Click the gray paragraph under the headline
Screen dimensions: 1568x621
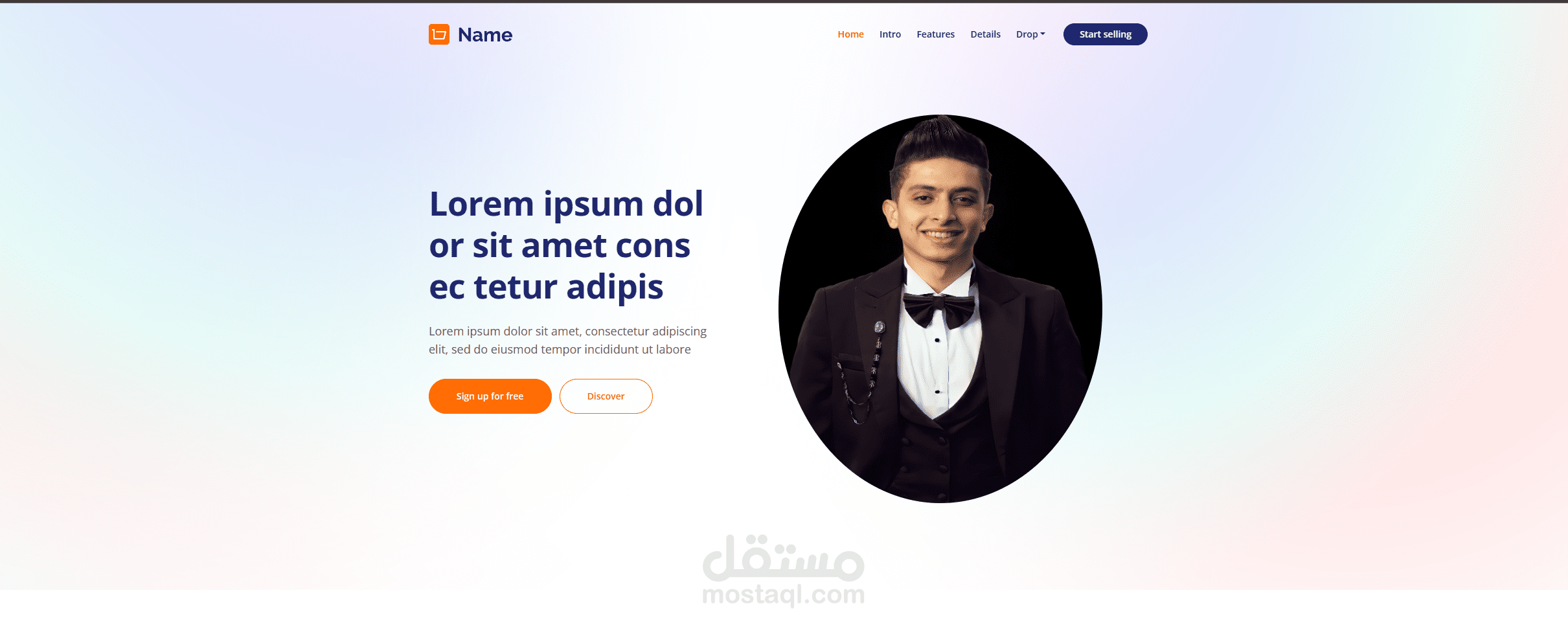567,340
